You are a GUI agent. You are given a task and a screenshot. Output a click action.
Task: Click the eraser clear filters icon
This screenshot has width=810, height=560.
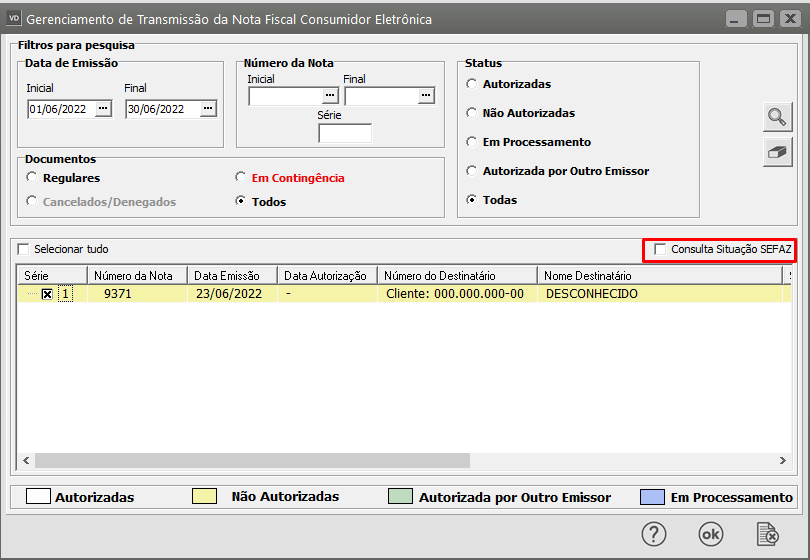[777, 153]
